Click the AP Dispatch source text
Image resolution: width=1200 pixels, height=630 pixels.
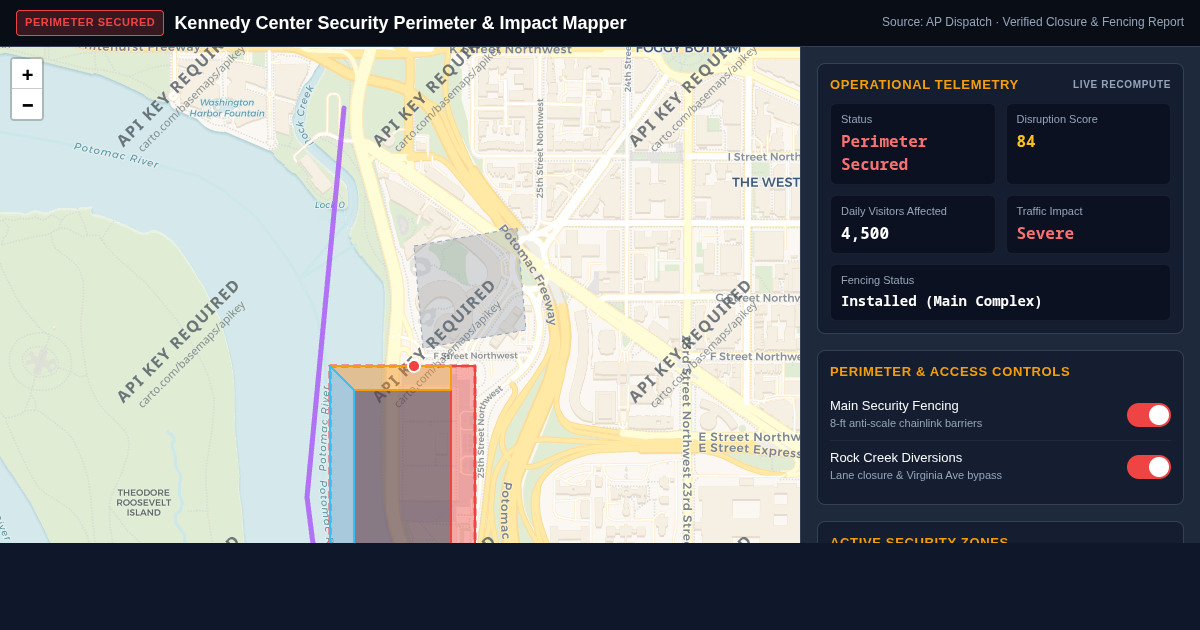click(1033, 22)
